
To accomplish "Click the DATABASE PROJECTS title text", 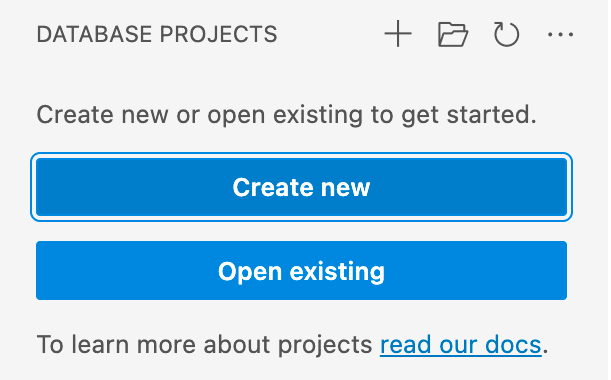I will [157, 34].
